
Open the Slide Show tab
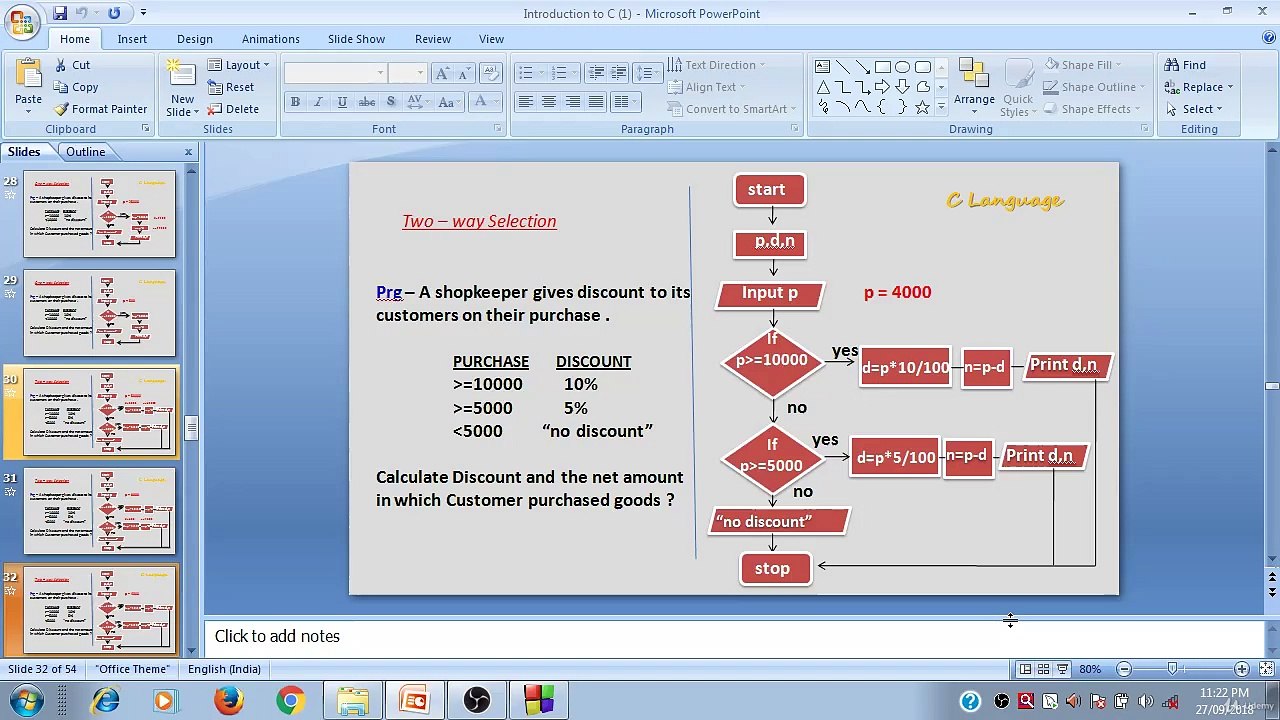tap(356, 39)
